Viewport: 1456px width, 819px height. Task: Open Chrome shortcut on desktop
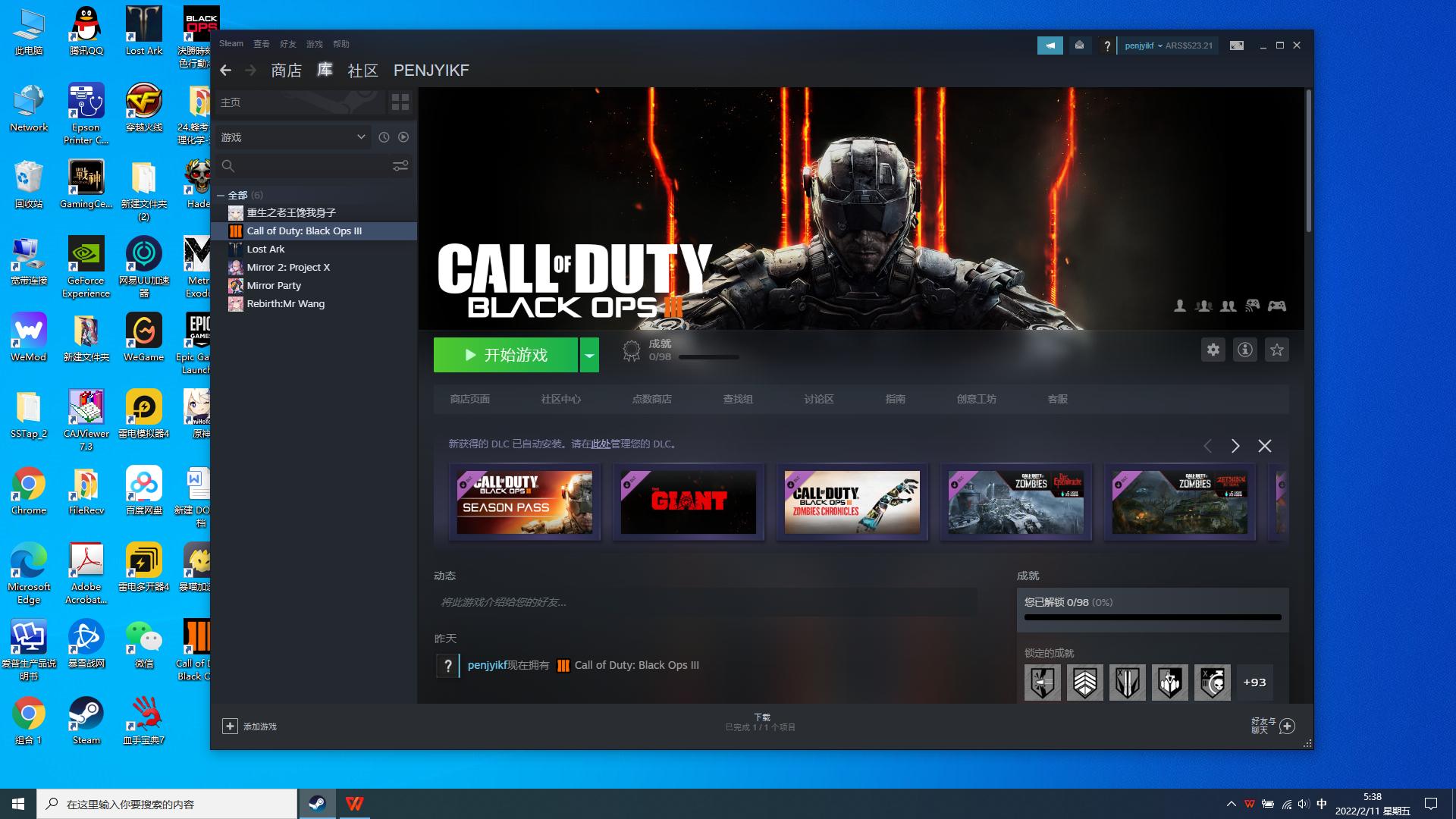pos(29,491)
